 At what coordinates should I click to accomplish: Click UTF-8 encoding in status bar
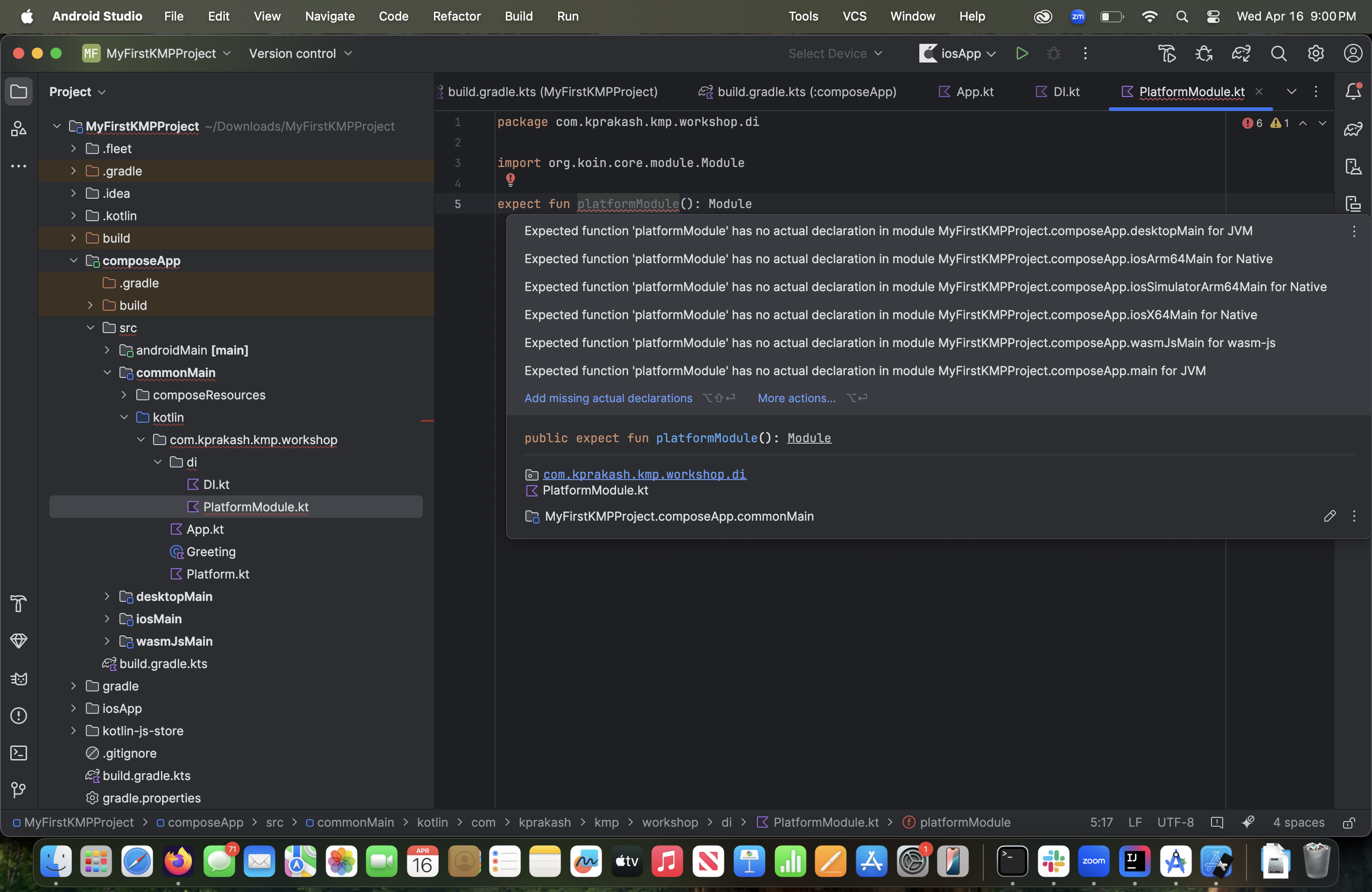pos(1175,822)
